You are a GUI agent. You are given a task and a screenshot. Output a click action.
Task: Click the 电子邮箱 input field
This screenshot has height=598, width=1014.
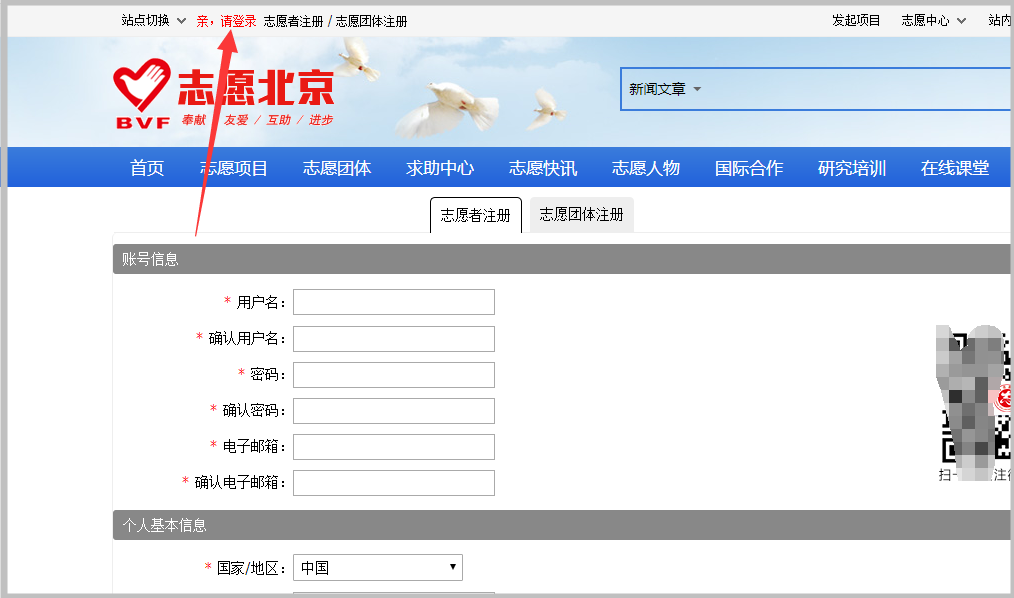393,446
